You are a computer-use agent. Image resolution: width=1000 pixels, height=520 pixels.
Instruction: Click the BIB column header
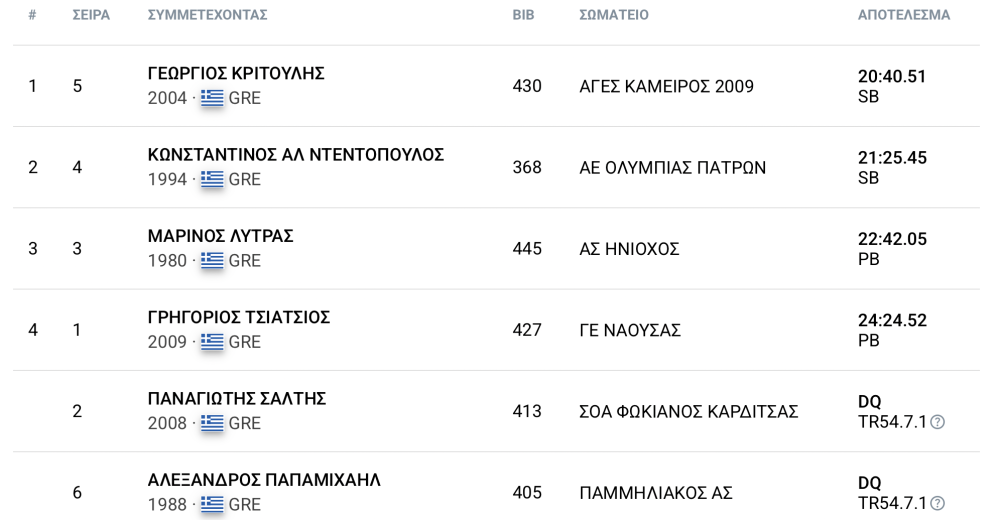tap(523, 15)
